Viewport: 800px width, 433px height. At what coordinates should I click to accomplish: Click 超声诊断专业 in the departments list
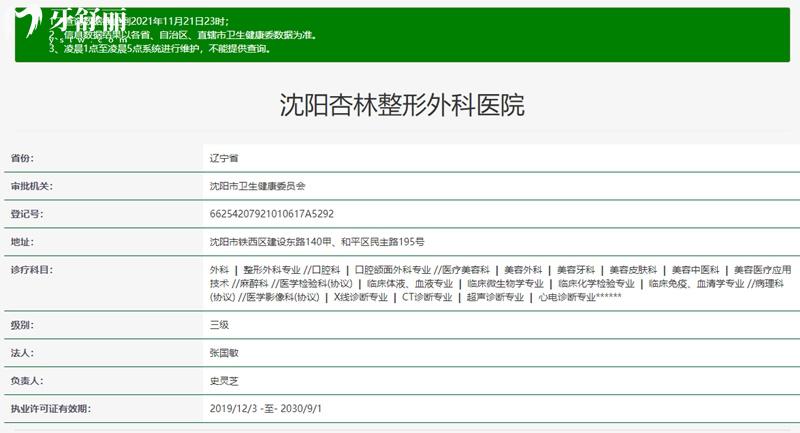tap(495, 297)
